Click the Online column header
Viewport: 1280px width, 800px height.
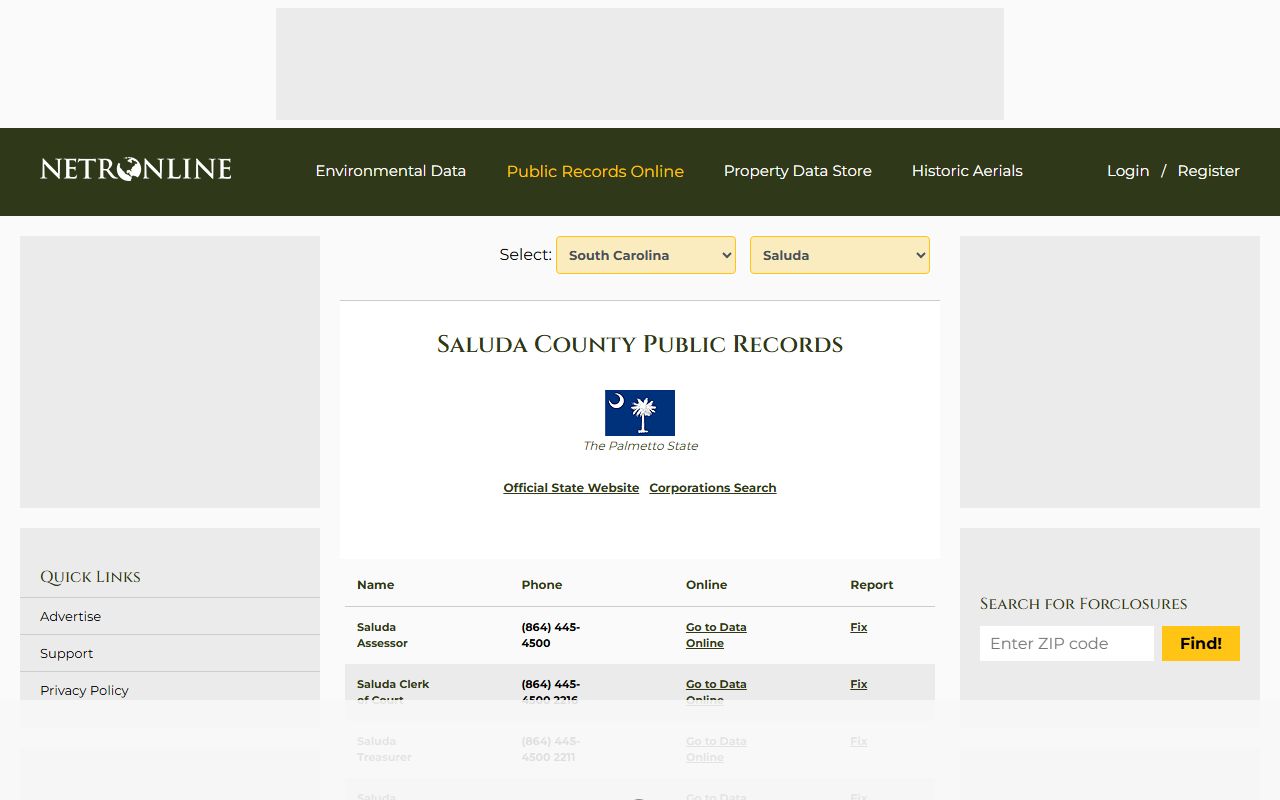coord(706,585)
